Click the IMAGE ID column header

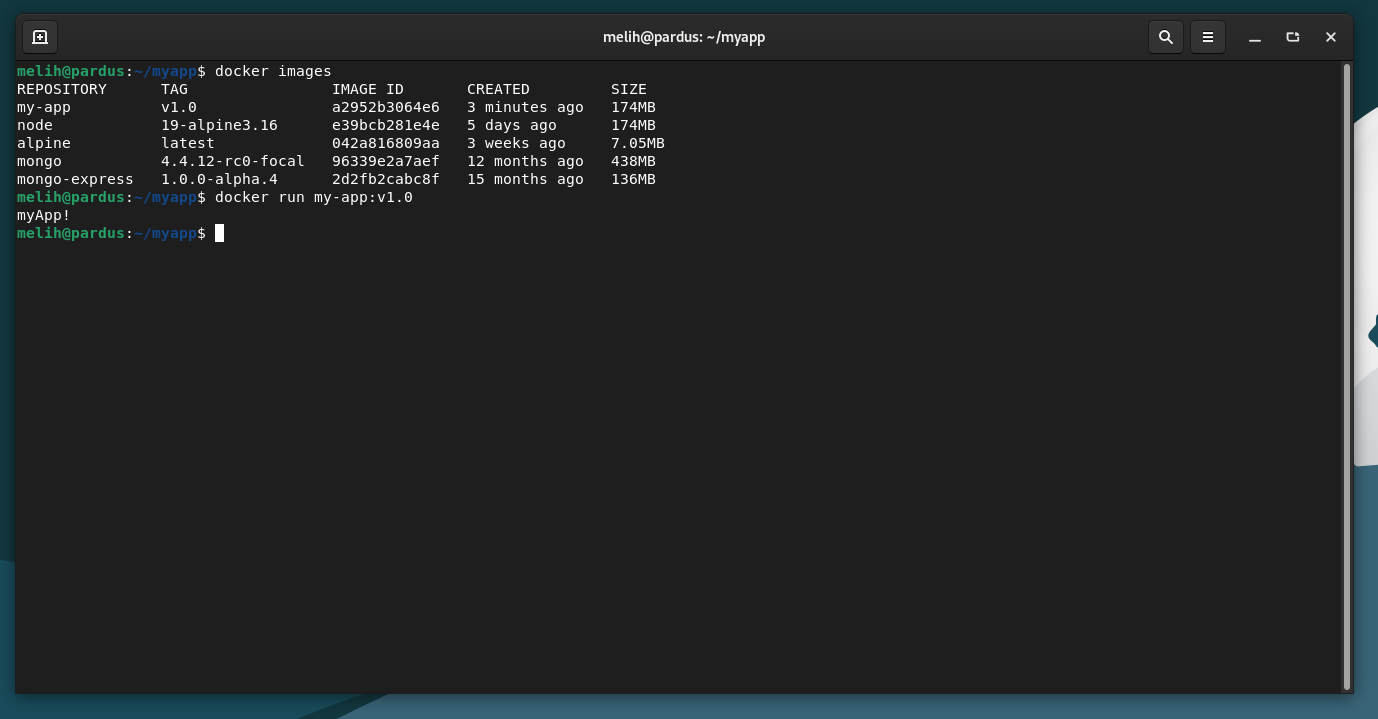(x=368, y=89)
